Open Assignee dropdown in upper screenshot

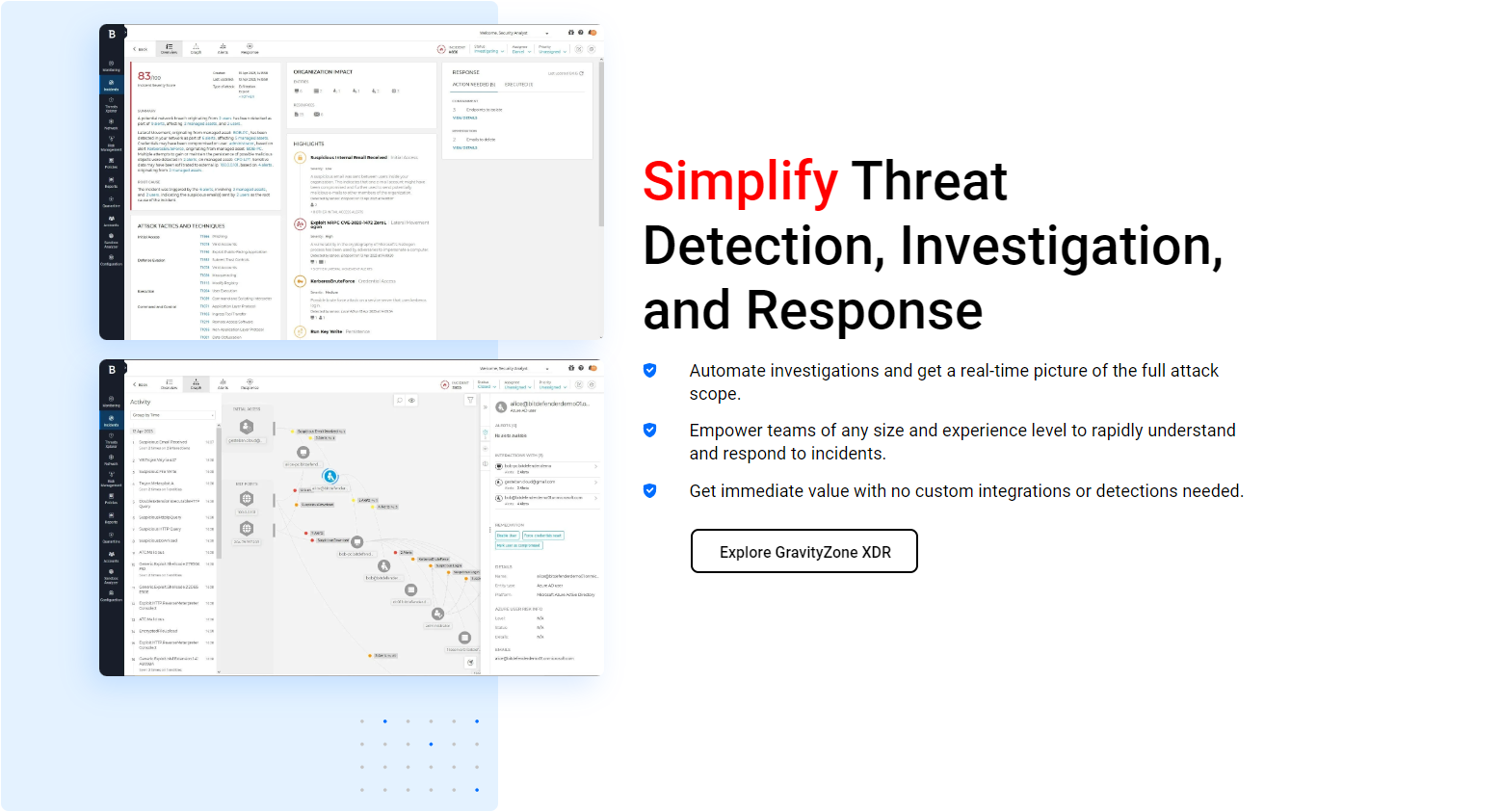point(520,49)
